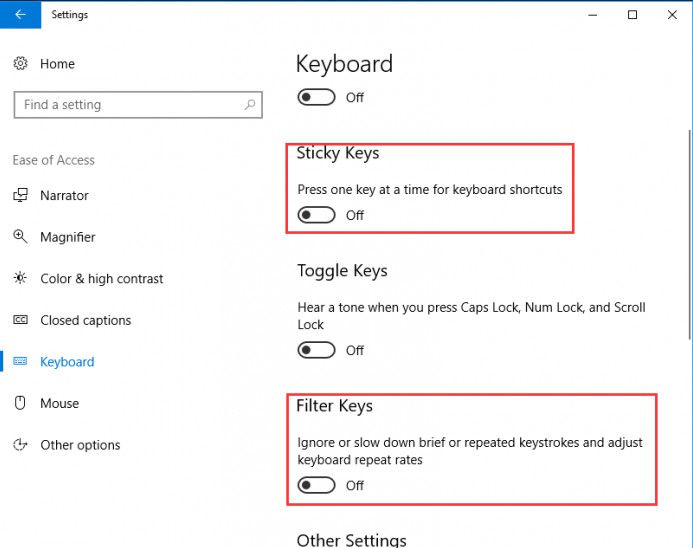Click the back arrow in the title bar
This screenshot has height=548, width=693.
20,15
